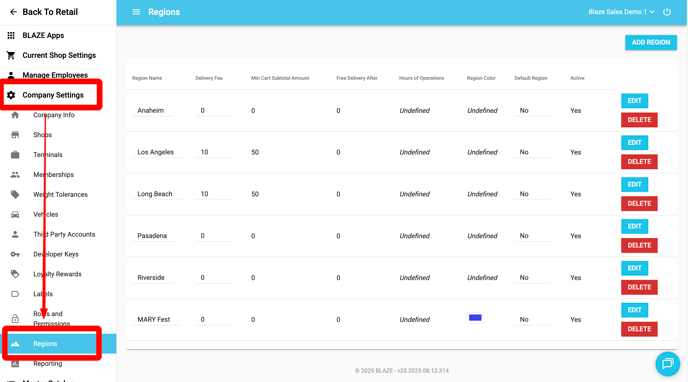Open Developer Keys menu item
The height and width of the screenshot is (382, 688).
click(x=56, y=254)
